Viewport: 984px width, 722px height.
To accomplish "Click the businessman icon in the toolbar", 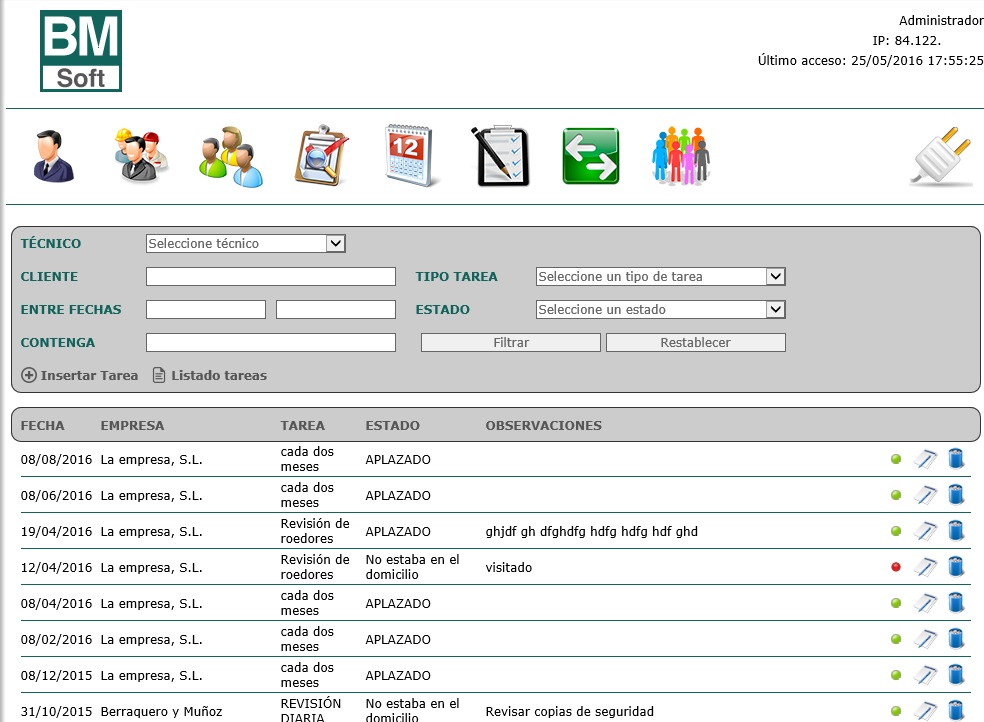I will tap(53, 156).
